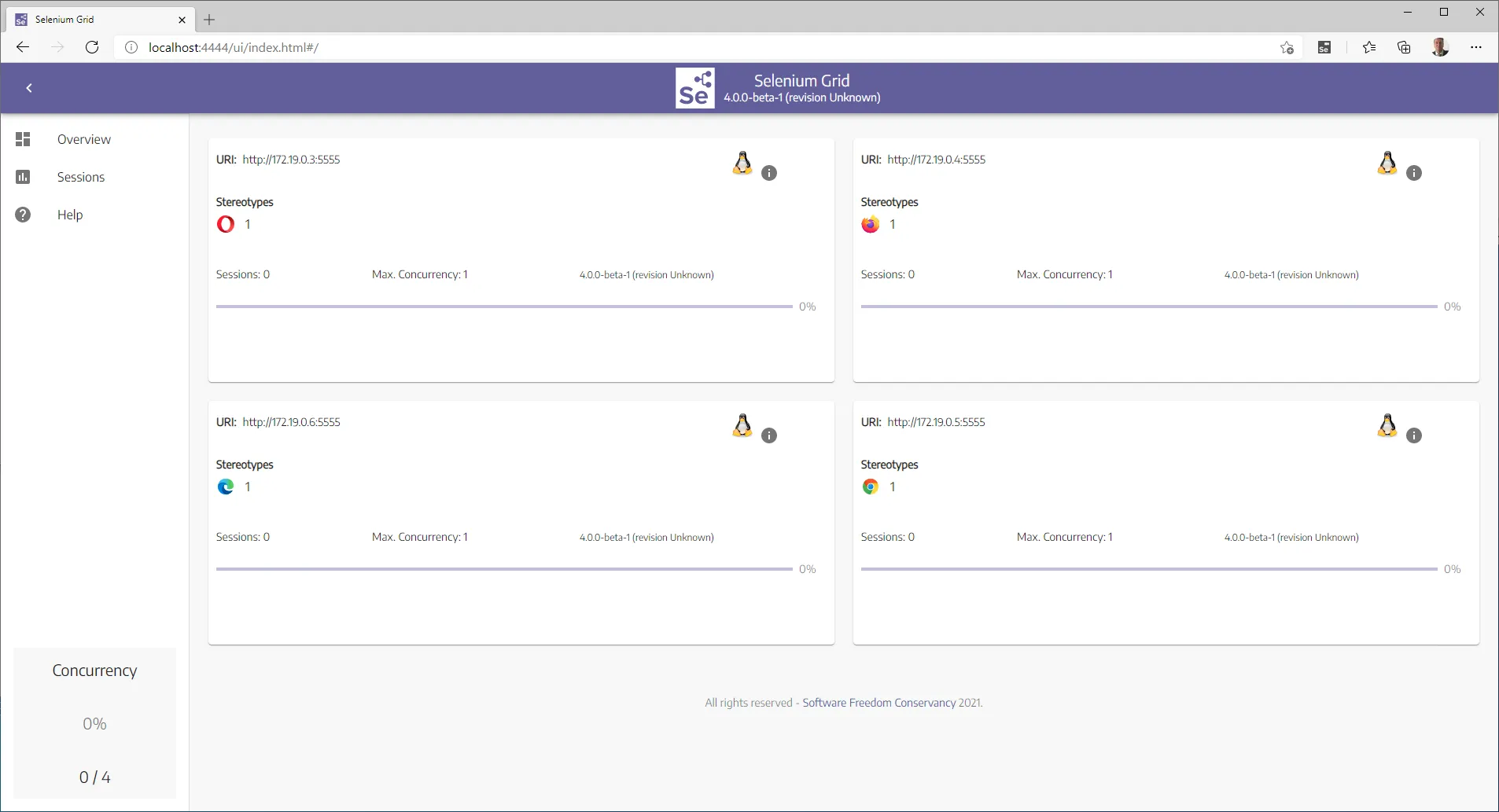Click the Selenium logo in the header
Image resolution: width=1499 pixels, height=812 pixels.
pyautogui.click(x=695, y=88)
